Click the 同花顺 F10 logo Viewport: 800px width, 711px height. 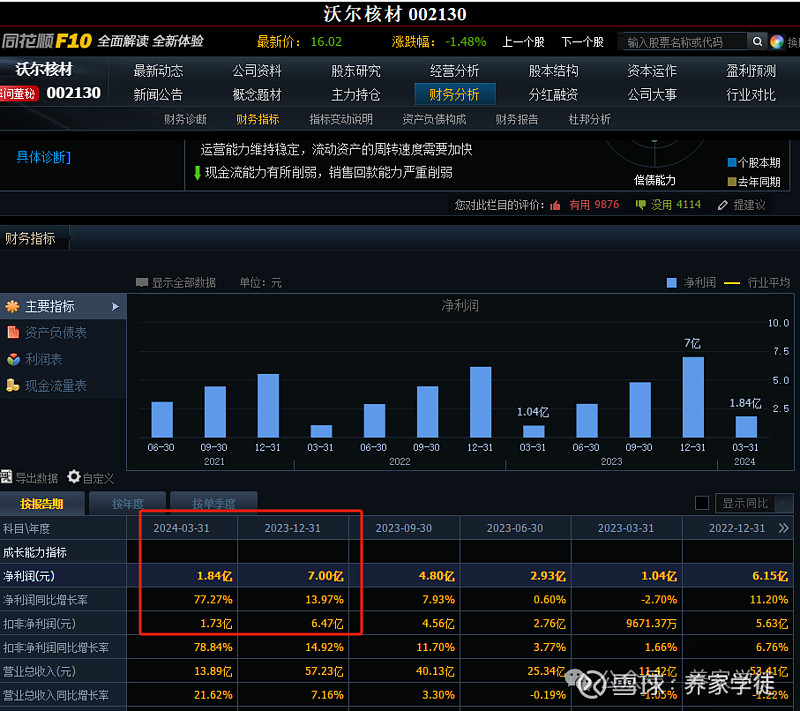(x=46, y=41)
